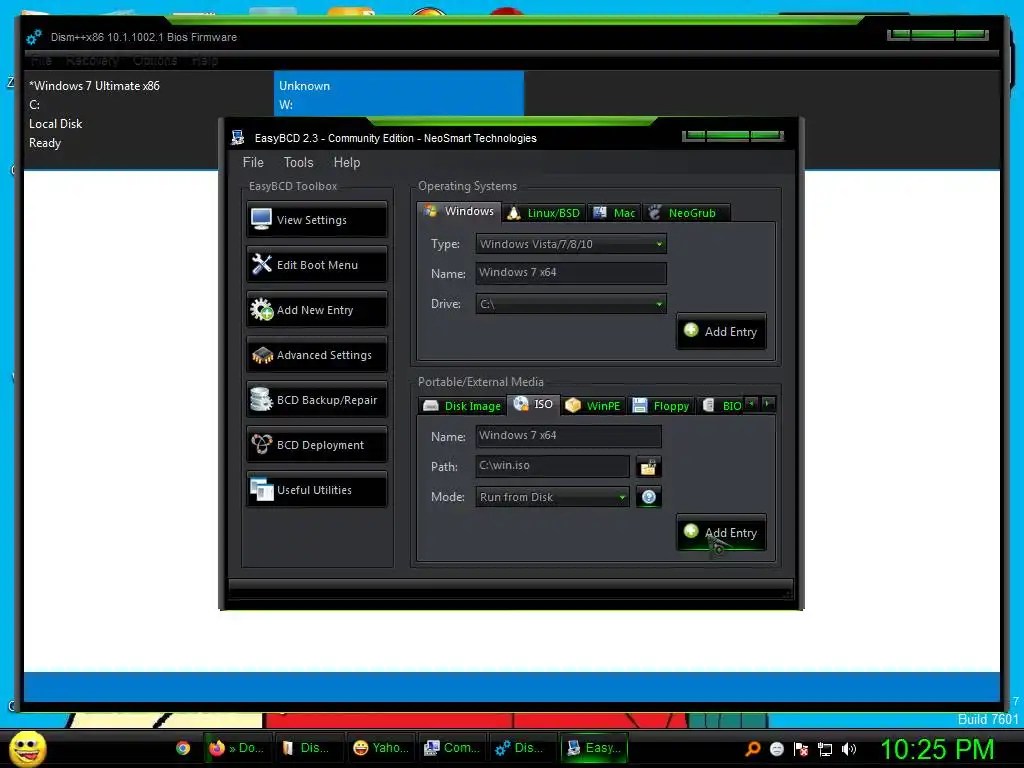Screen dimensions: 1024x768
Task: Open BCD Deployment section
Action: (x=317, y=445)
